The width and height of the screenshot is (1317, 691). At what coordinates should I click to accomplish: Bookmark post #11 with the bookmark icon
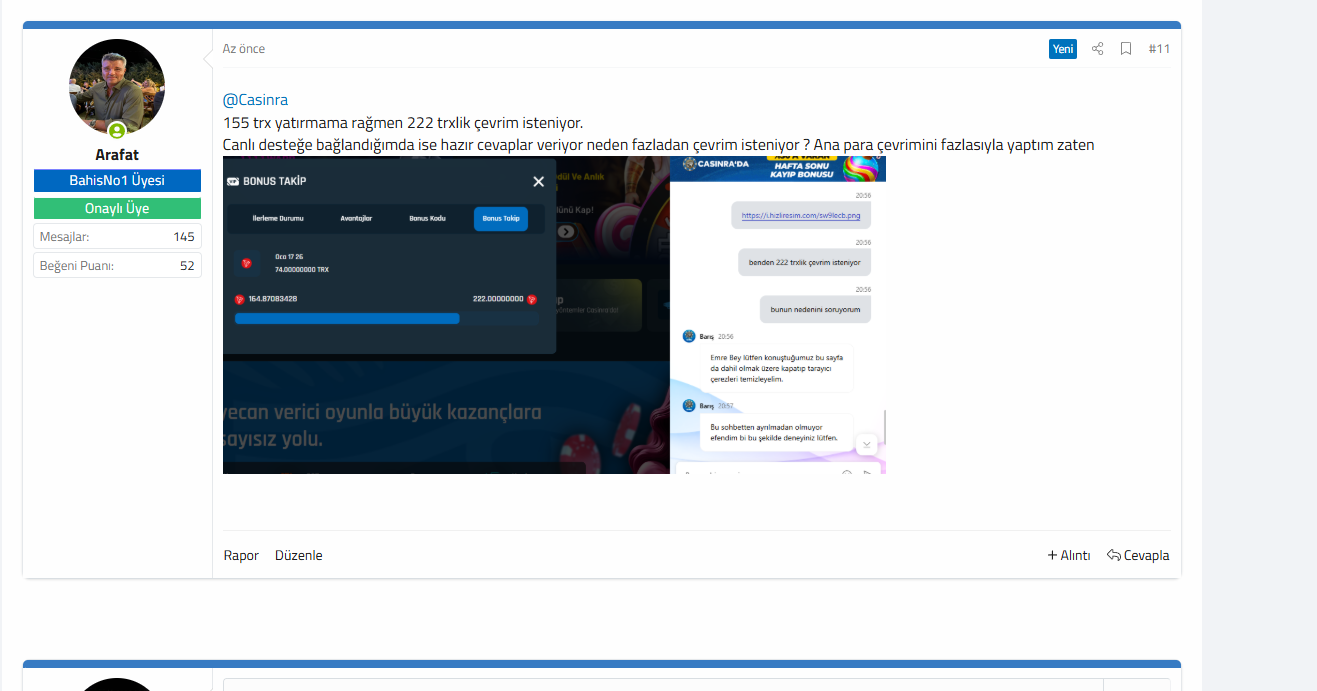pyautogui.click(x=1126, y=49)
